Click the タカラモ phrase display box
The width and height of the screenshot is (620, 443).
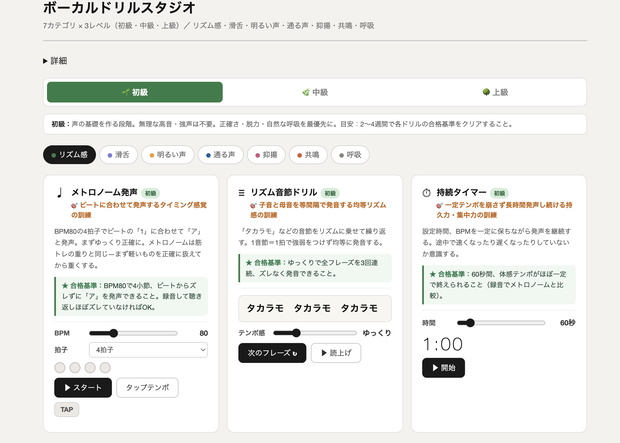coord(315,308)
